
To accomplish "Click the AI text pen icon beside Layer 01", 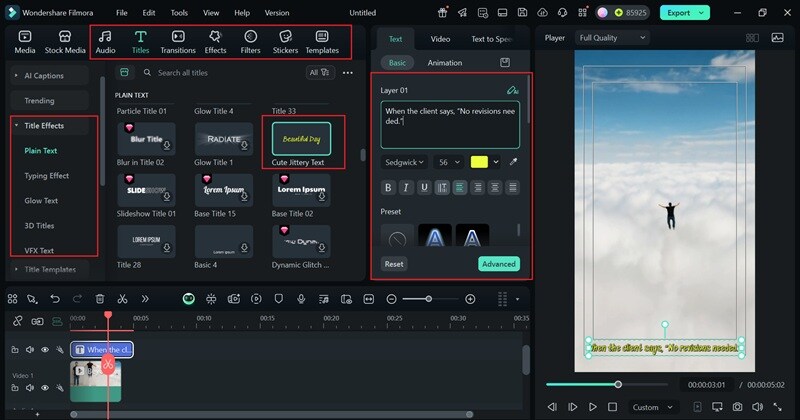I will 512,90.
